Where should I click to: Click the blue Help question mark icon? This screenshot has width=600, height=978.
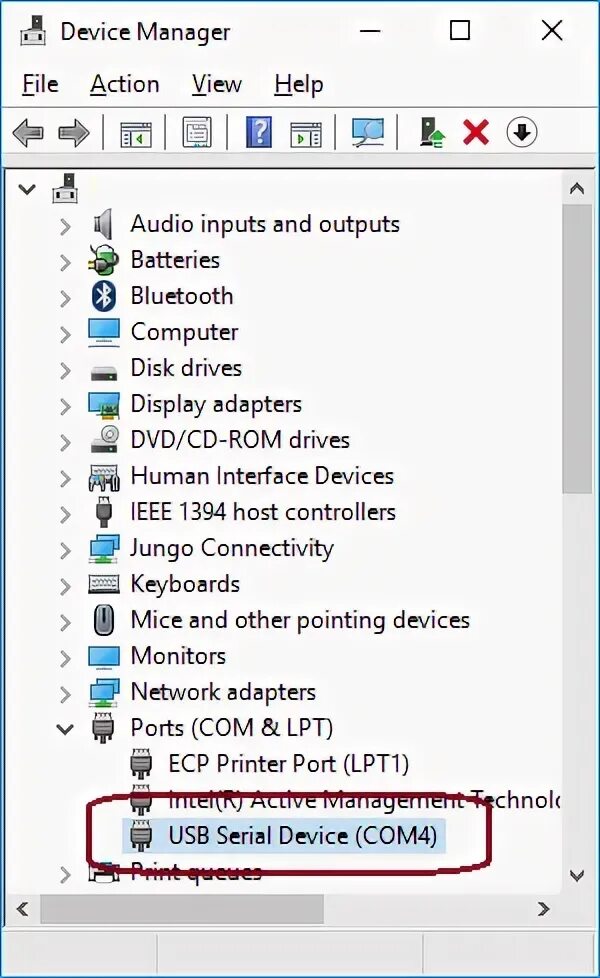pos(258,132)
